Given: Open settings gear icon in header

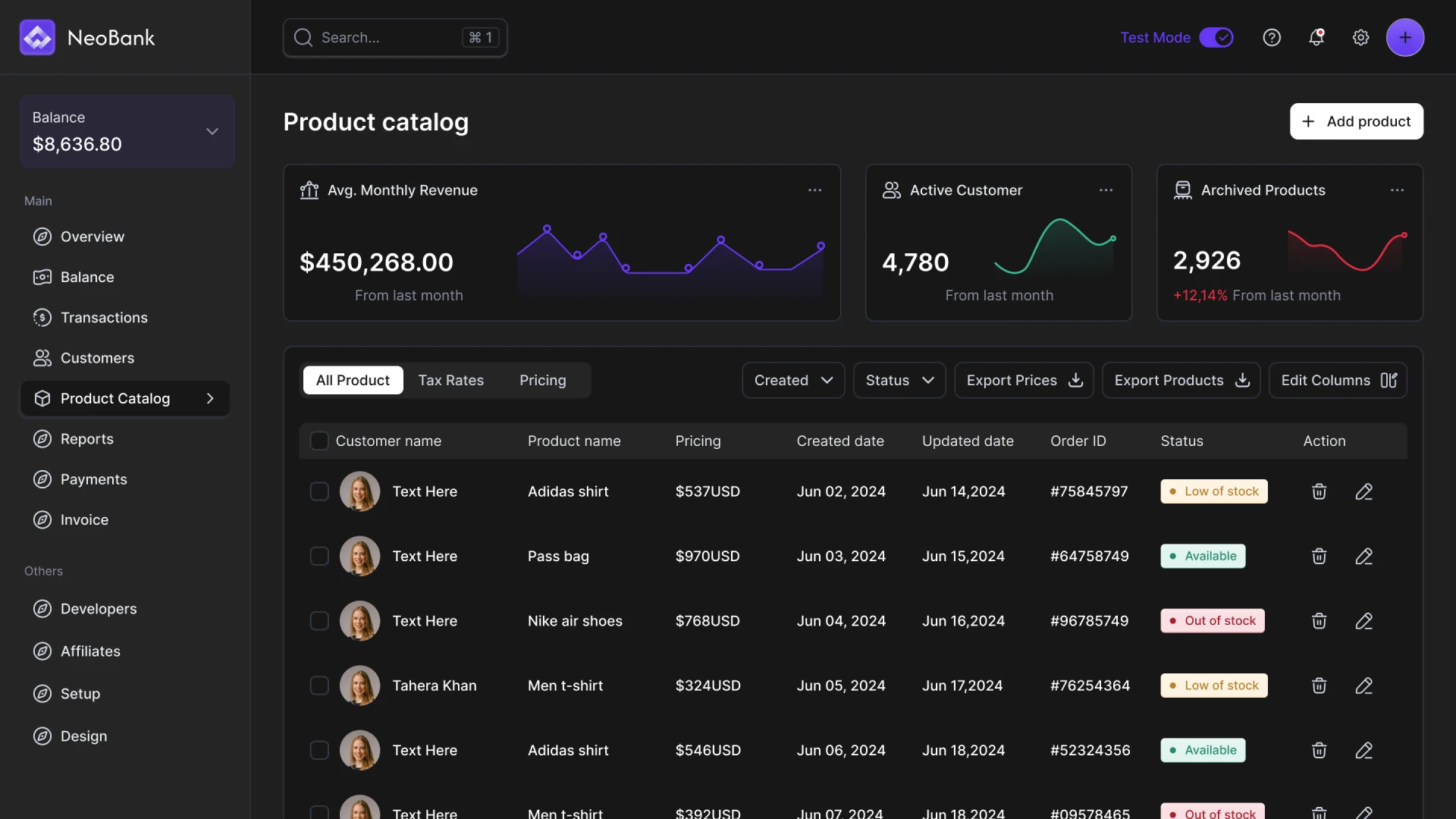Looking at the screenshot, I should coord(1361,37).
